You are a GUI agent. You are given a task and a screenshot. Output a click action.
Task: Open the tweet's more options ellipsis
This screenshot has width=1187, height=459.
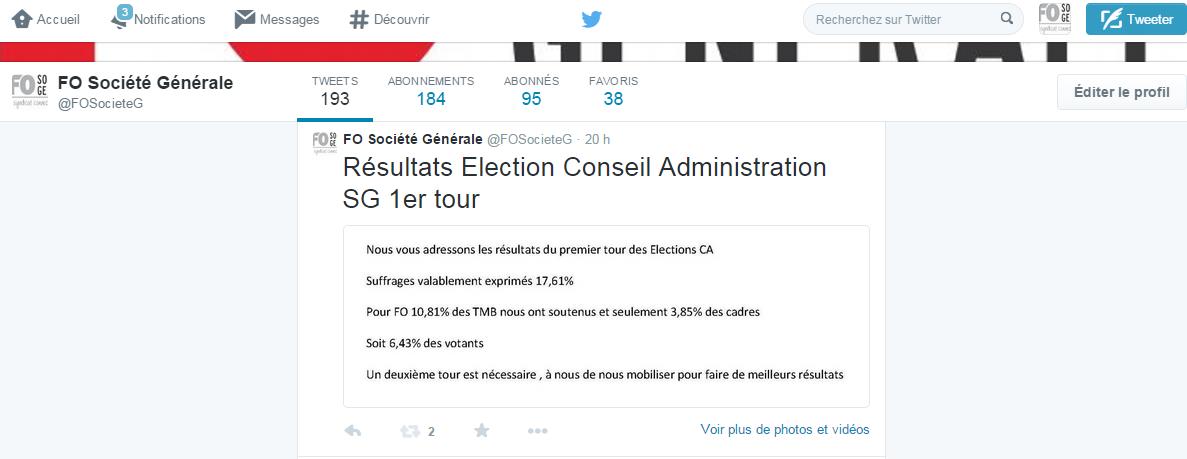[537, 431]
